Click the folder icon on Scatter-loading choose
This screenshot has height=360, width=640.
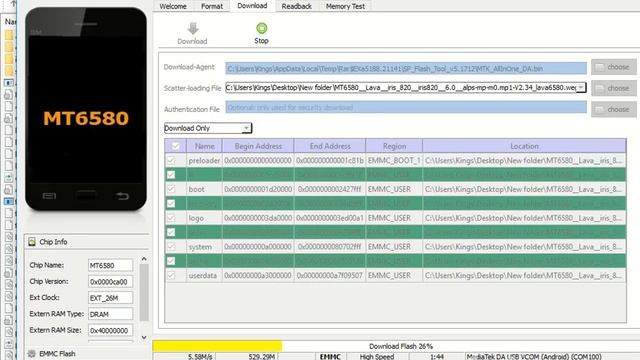tap(599, 88)
